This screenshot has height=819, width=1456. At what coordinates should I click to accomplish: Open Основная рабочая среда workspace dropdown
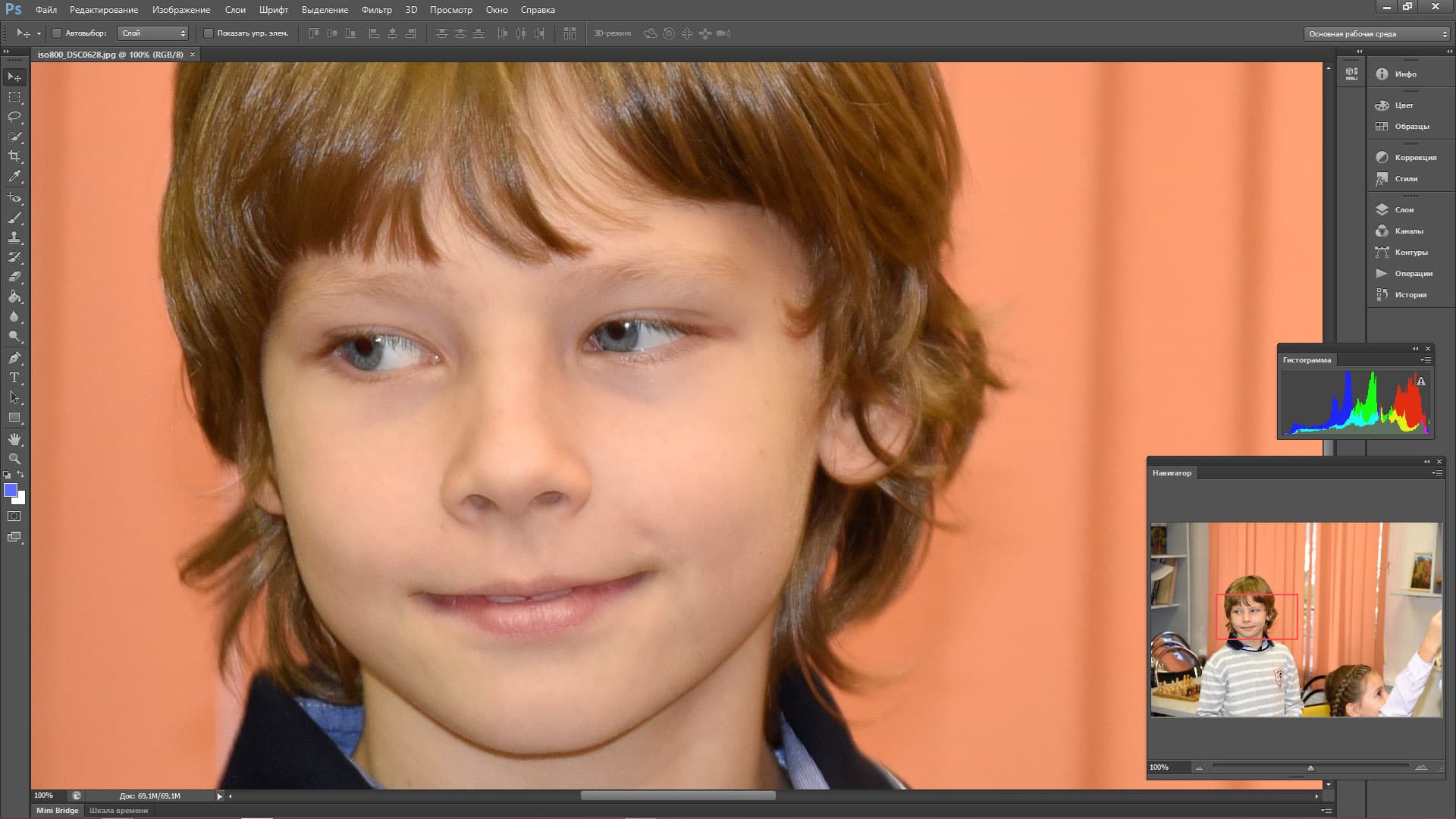1376,34
